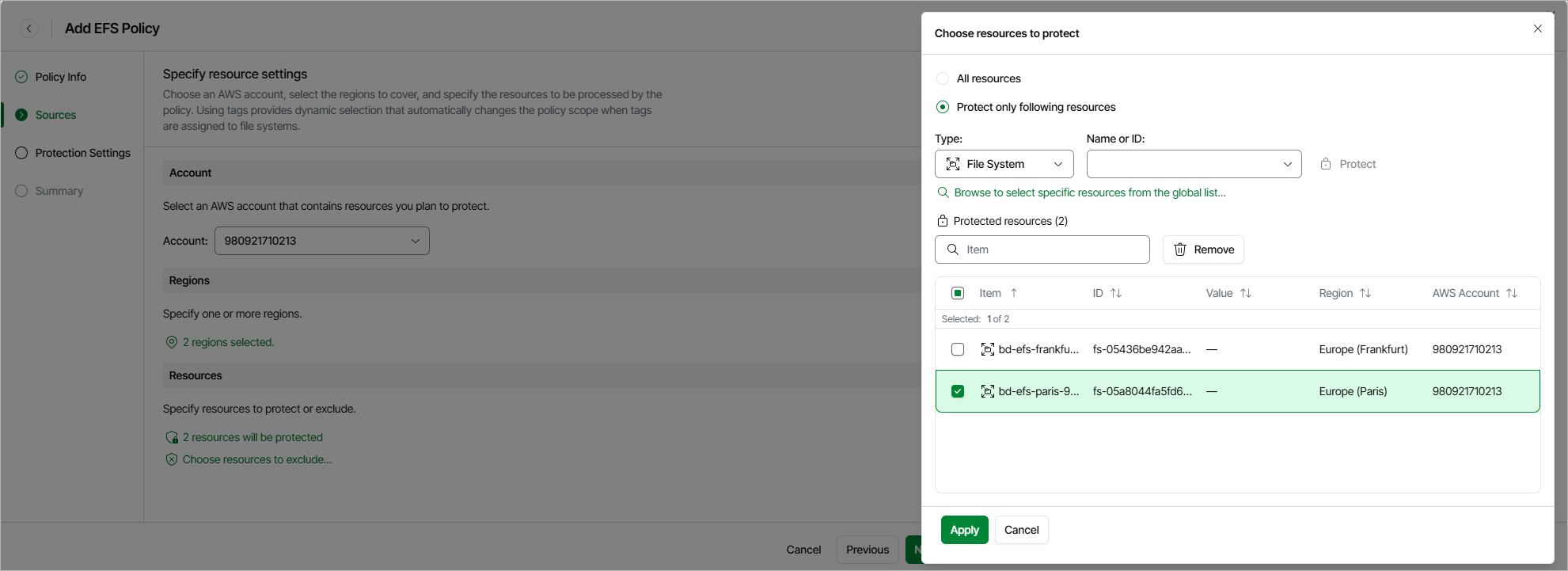Sort by Region column arrows

pyautogui.click(x=1365, y=293)
